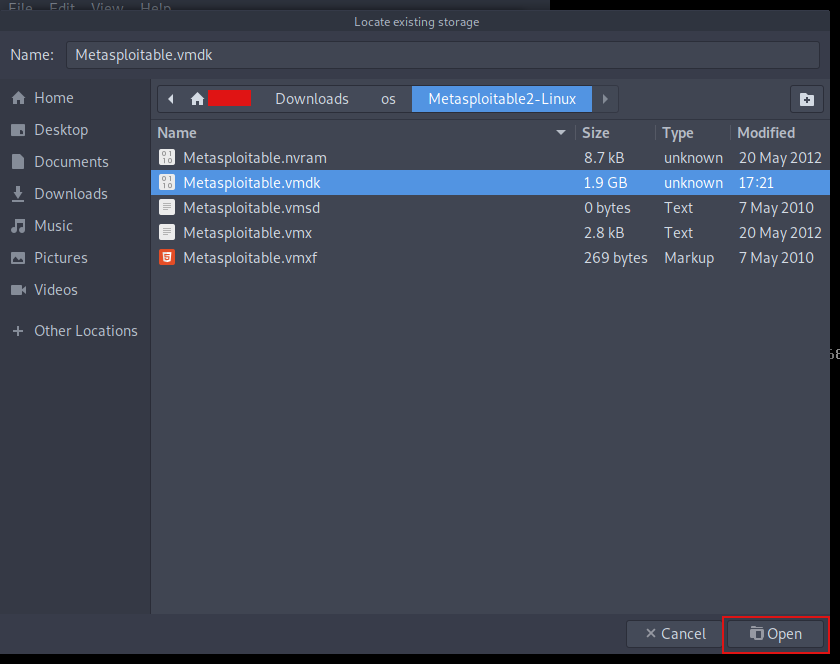The width and height of the screenshot is (840, 664).
Task: Select Metasploitable2-Linux path bar segment
Action: click(502, 99)
